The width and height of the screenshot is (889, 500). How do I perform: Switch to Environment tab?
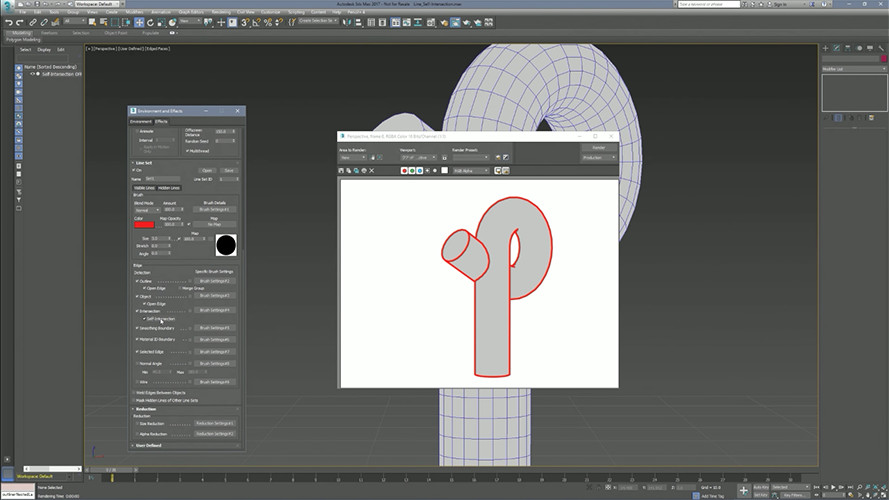[141, 121]
